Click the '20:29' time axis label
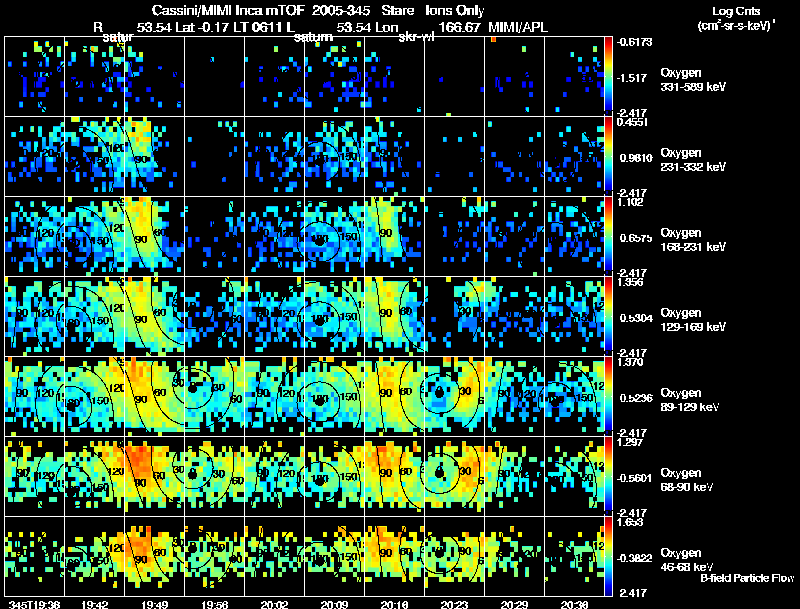 coord(514,604)
